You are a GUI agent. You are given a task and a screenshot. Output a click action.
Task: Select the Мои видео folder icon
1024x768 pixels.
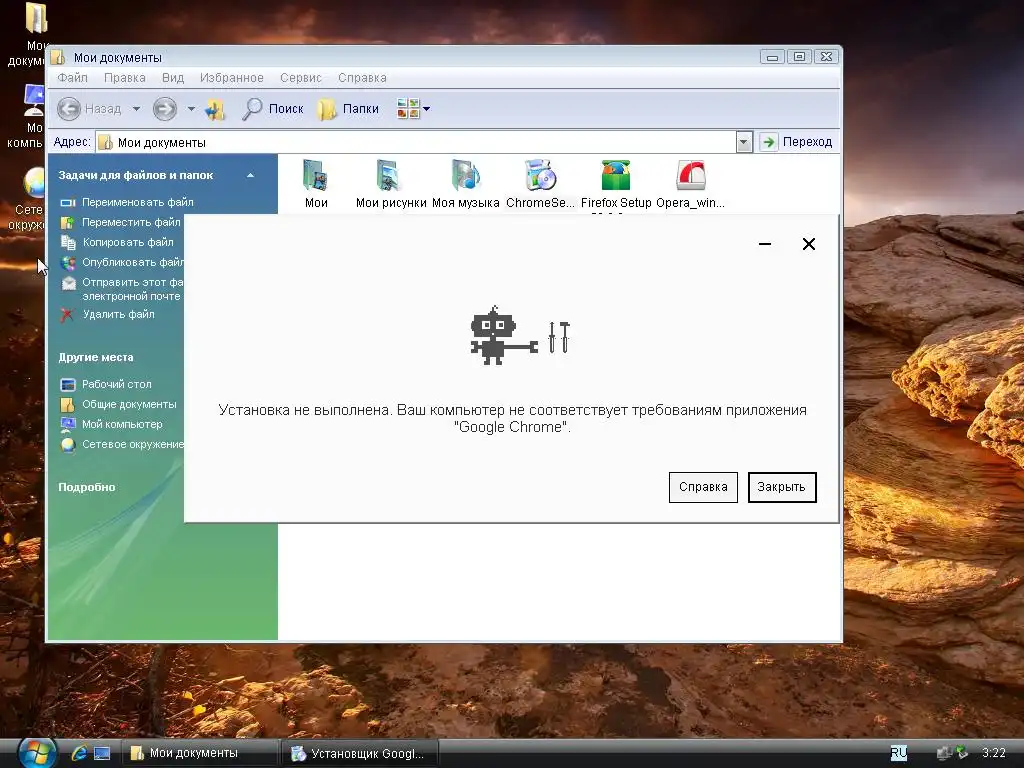315,176
